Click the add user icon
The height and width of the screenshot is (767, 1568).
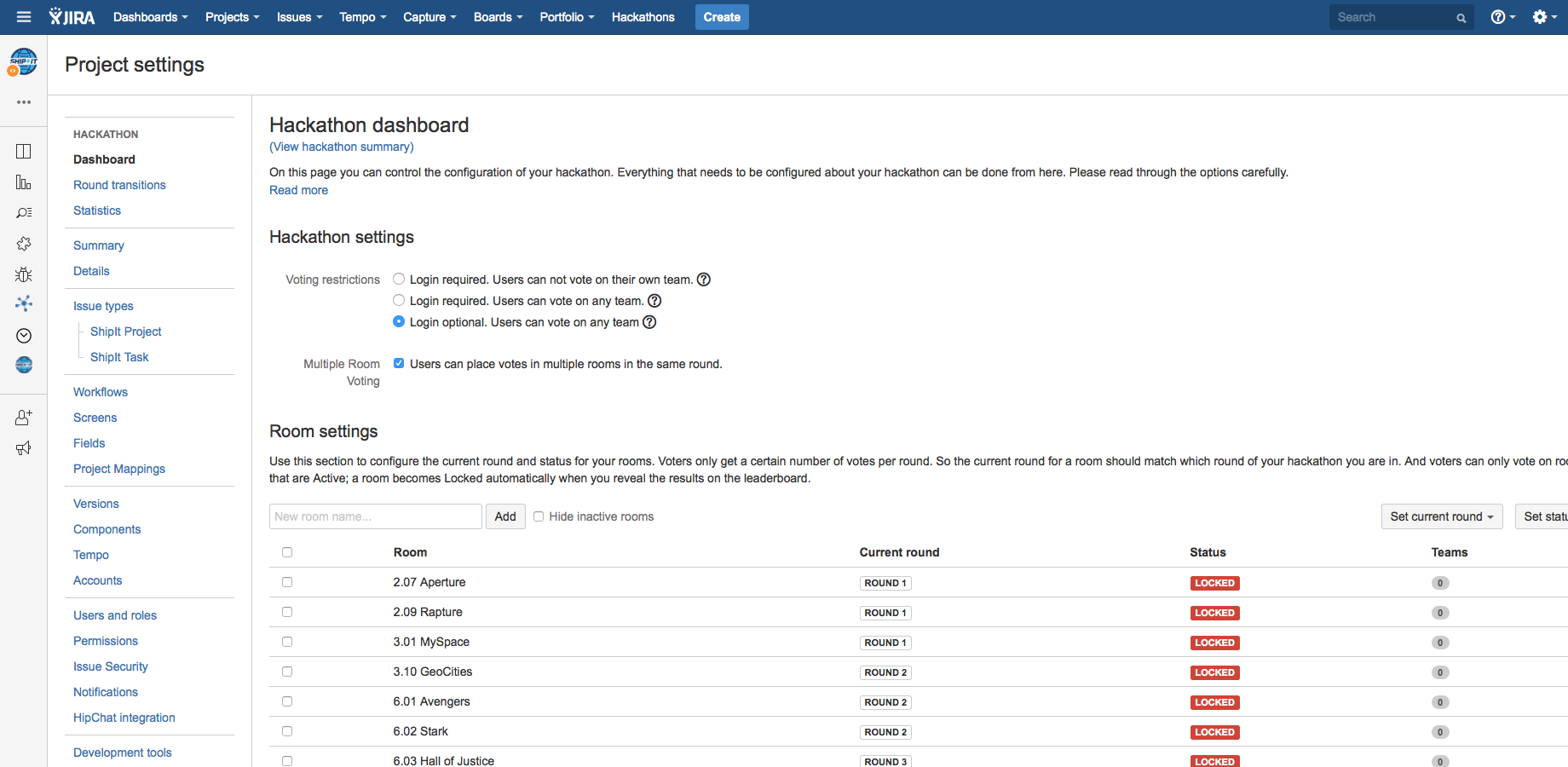pos(24,418)
